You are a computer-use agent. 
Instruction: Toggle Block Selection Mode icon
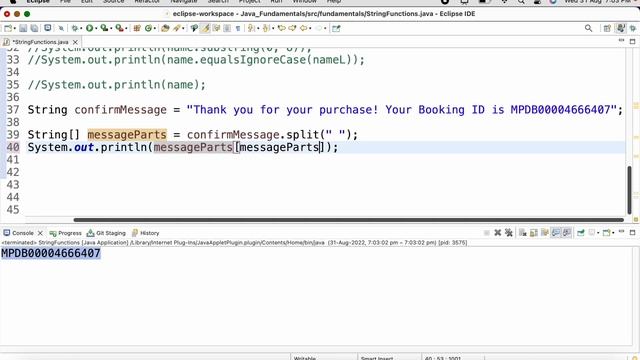click(x=227, y=28)
